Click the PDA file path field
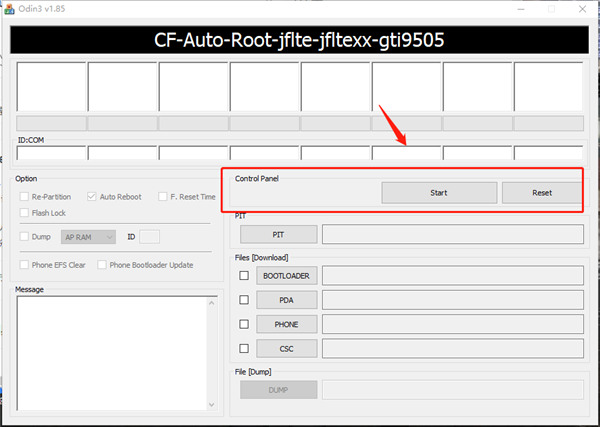The width and height of the screenshot is (600, 427). [x=453, y=300]
